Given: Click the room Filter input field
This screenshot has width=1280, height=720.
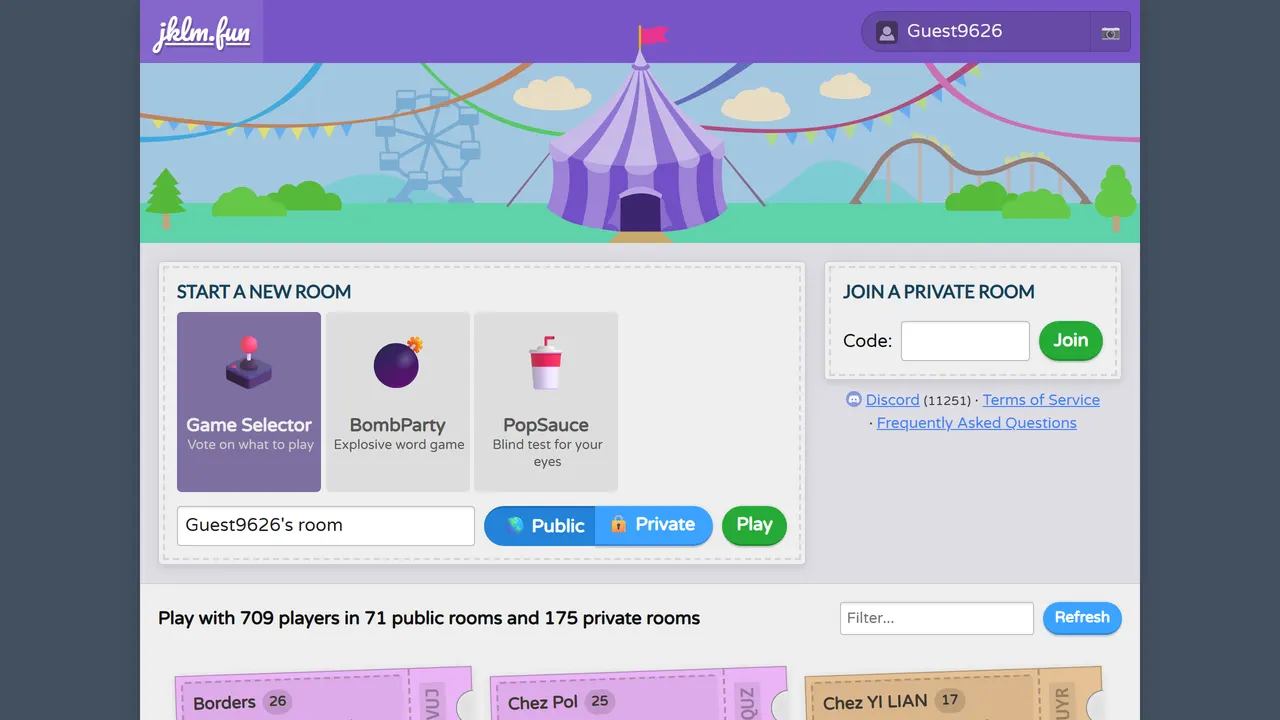Looking at the screenshot, I should [937, 618].
